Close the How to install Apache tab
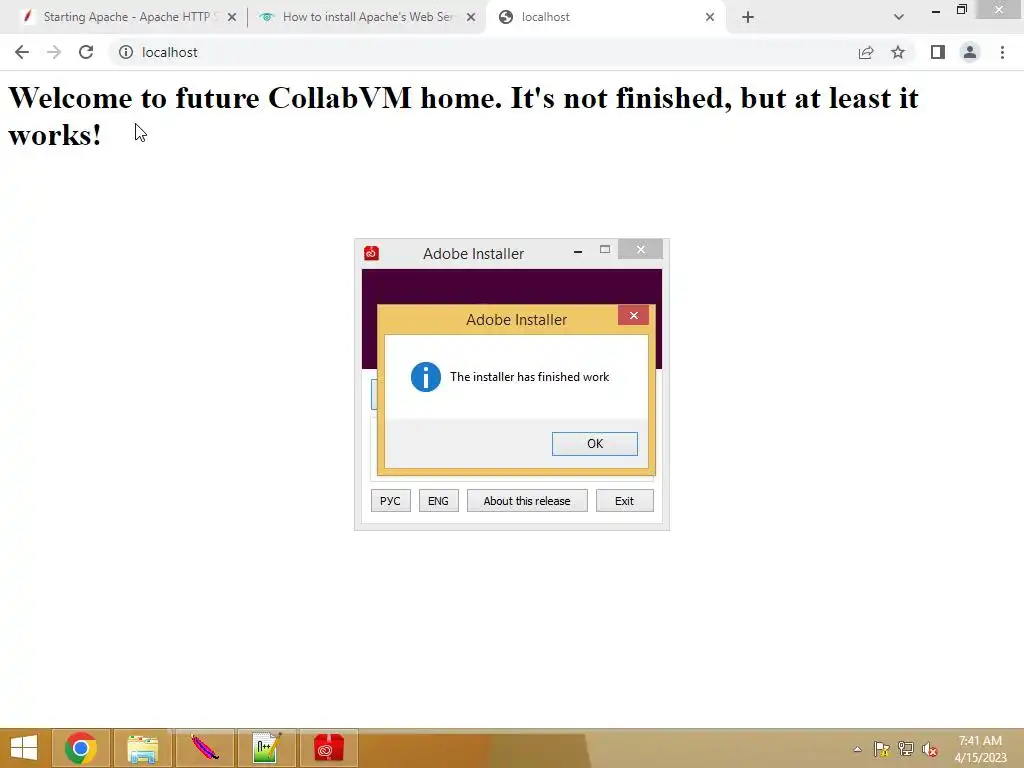 (471, 17)
